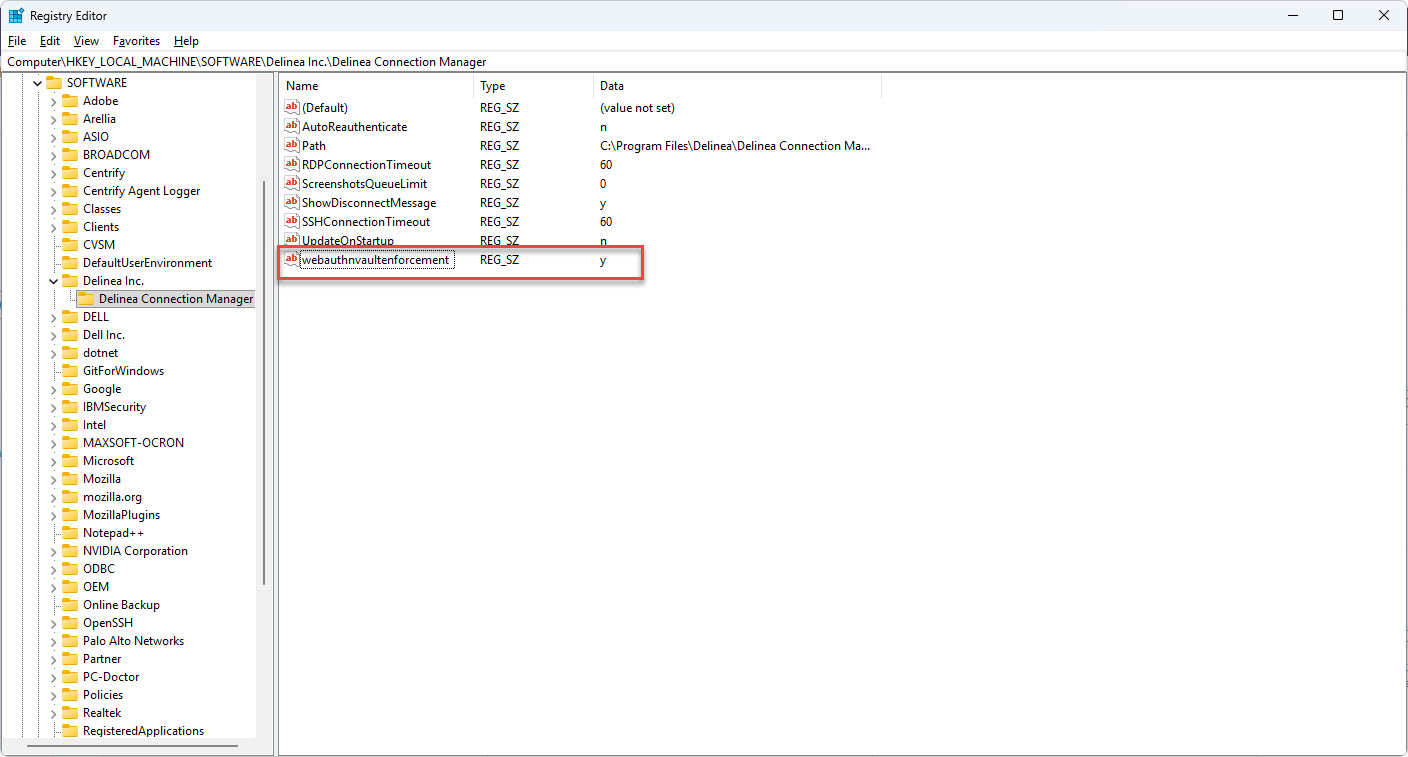
Task: Click the tree pane horizontal scrollbar
Action: 130,745
